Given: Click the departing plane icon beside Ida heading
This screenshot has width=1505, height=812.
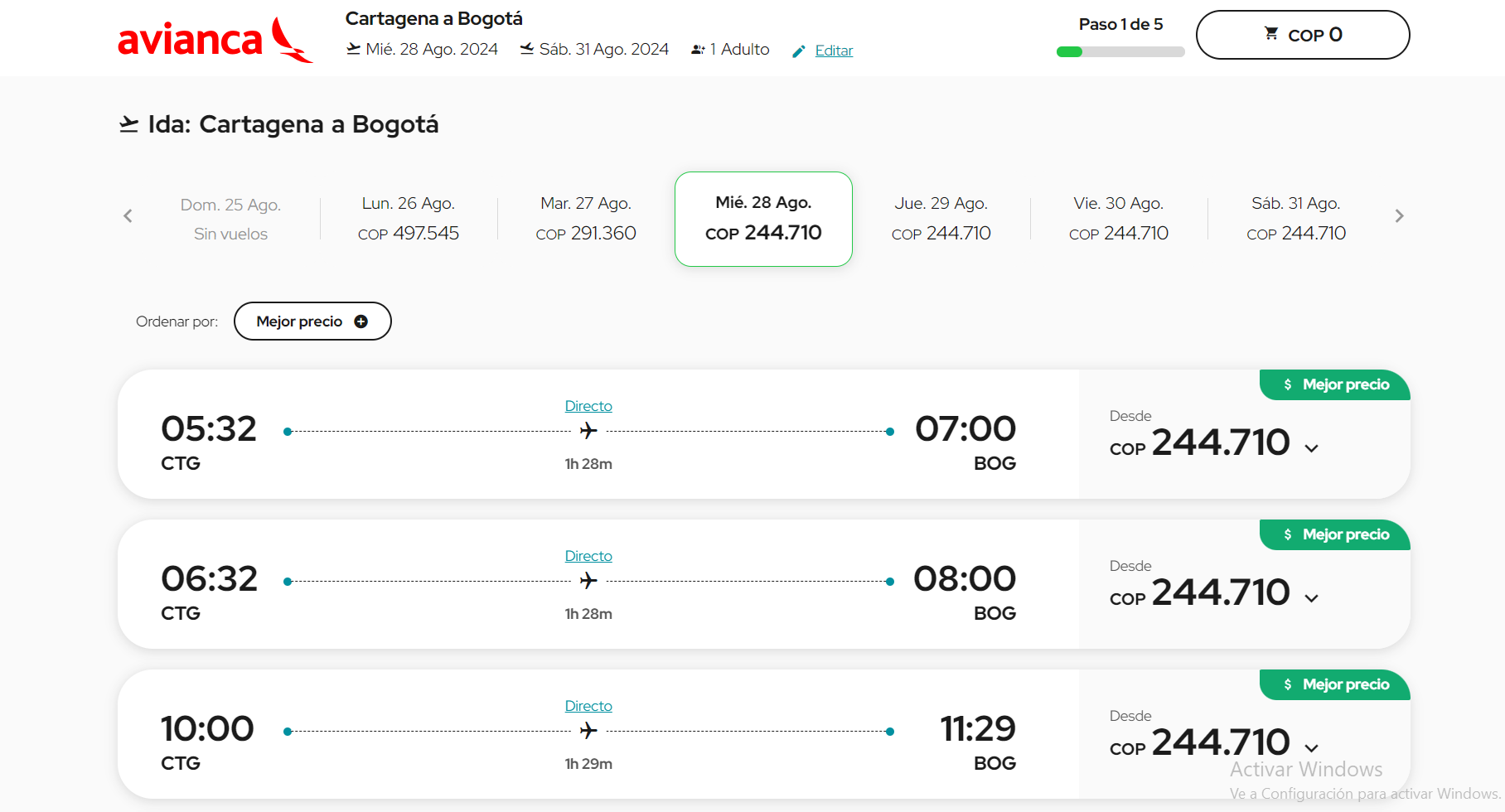Looking at the screenshot, I should tap(128, 124).
